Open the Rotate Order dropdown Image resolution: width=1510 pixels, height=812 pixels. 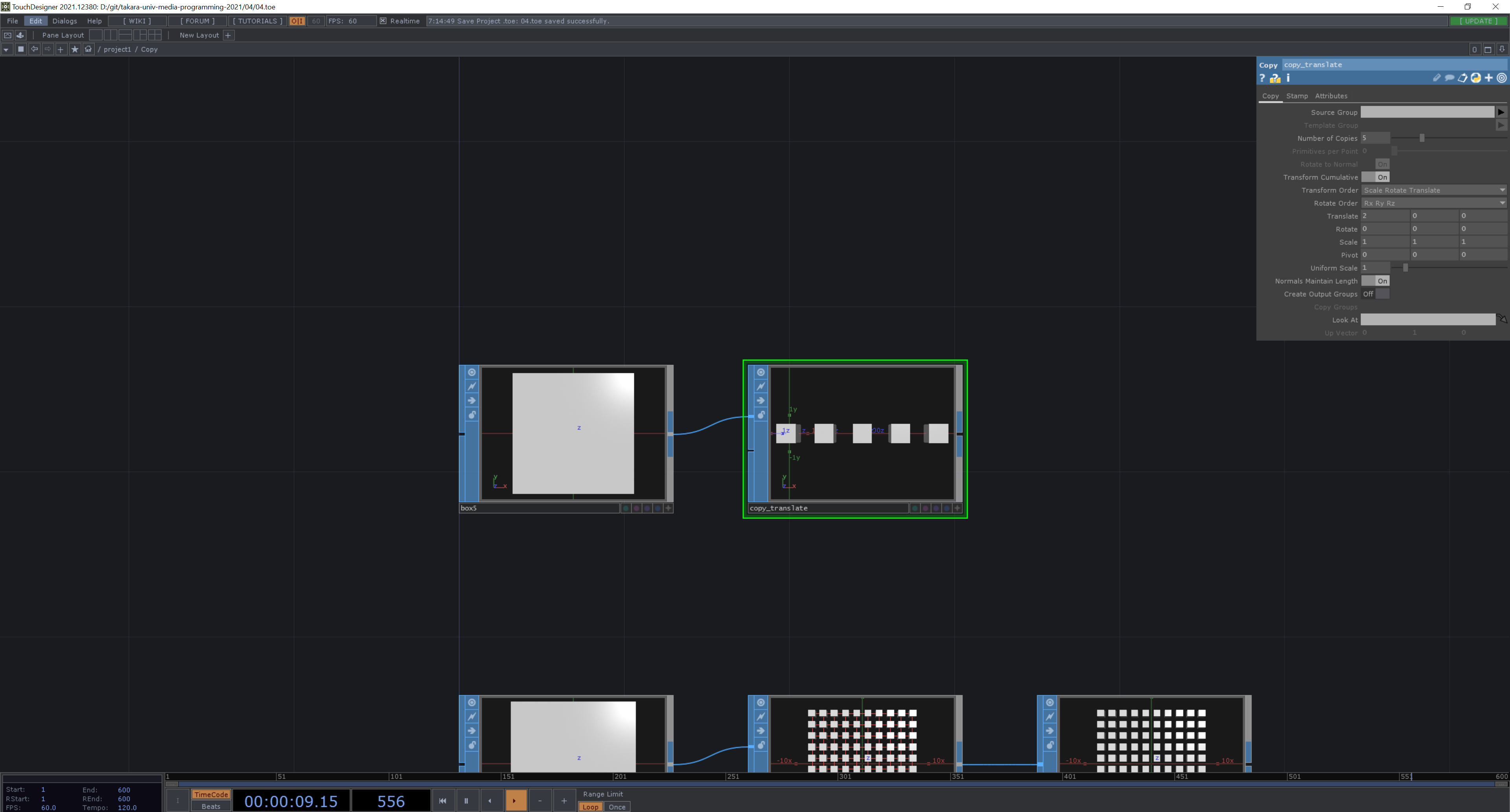click(x=1433, y=203)
